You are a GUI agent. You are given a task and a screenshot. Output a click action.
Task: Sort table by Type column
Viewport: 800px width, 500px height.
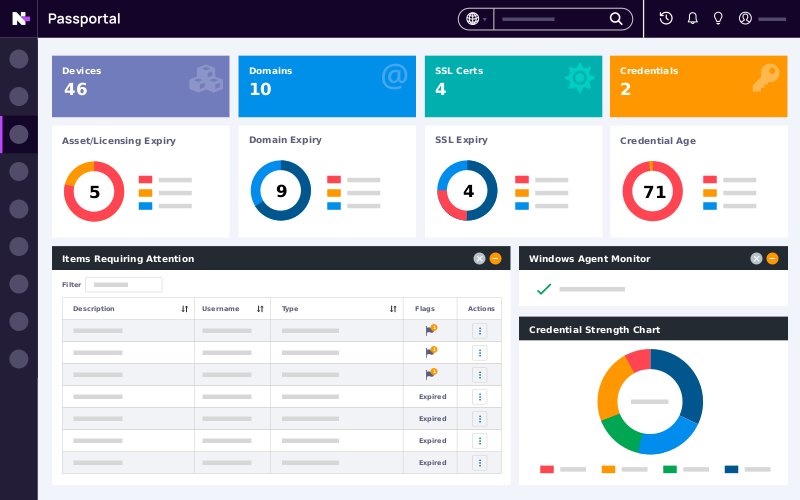click(x=393, y=309)
